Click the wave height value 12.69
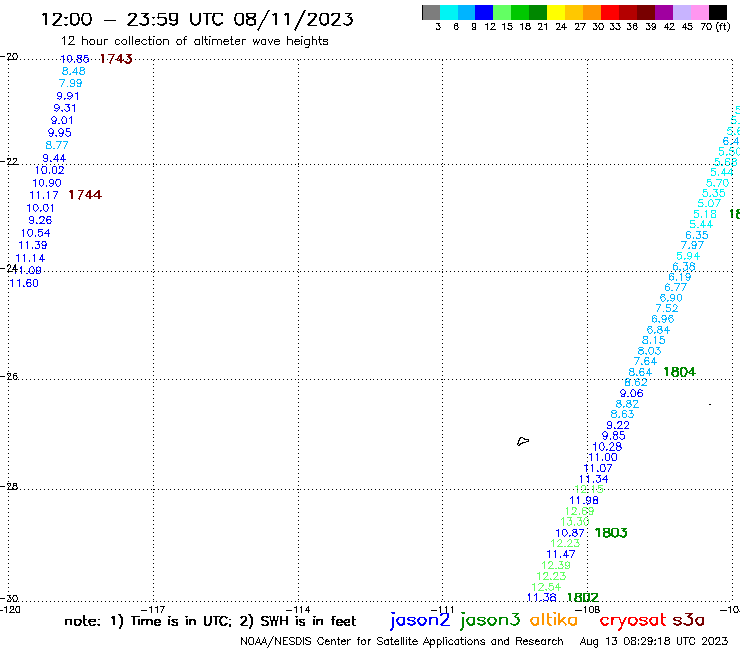Viewport: 740px width, 650px height. (x=580, y=511)
